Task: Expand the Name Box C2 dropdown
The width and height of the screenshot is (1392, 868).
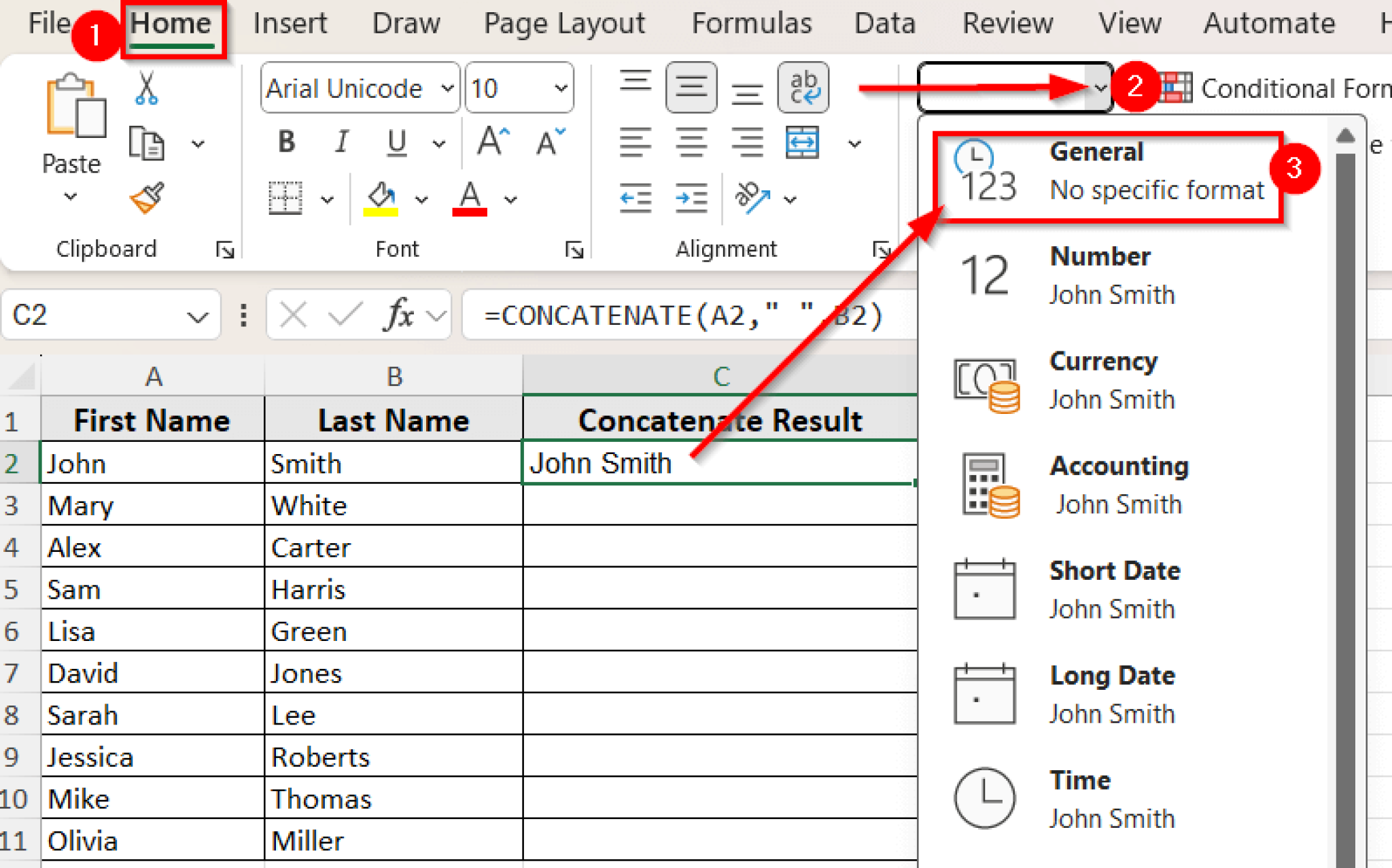Action: tap(197, 317)
